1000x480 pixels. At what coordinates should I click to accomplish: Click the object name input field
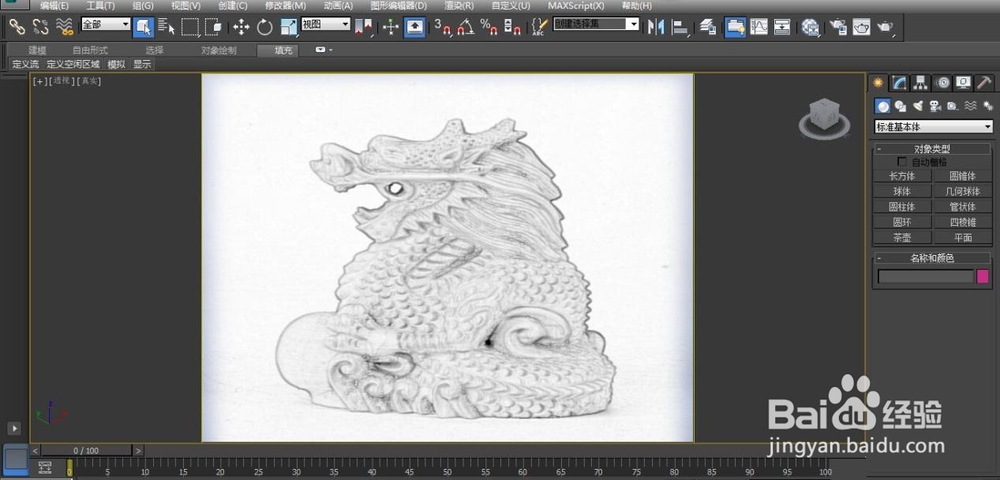pos(925,276)
